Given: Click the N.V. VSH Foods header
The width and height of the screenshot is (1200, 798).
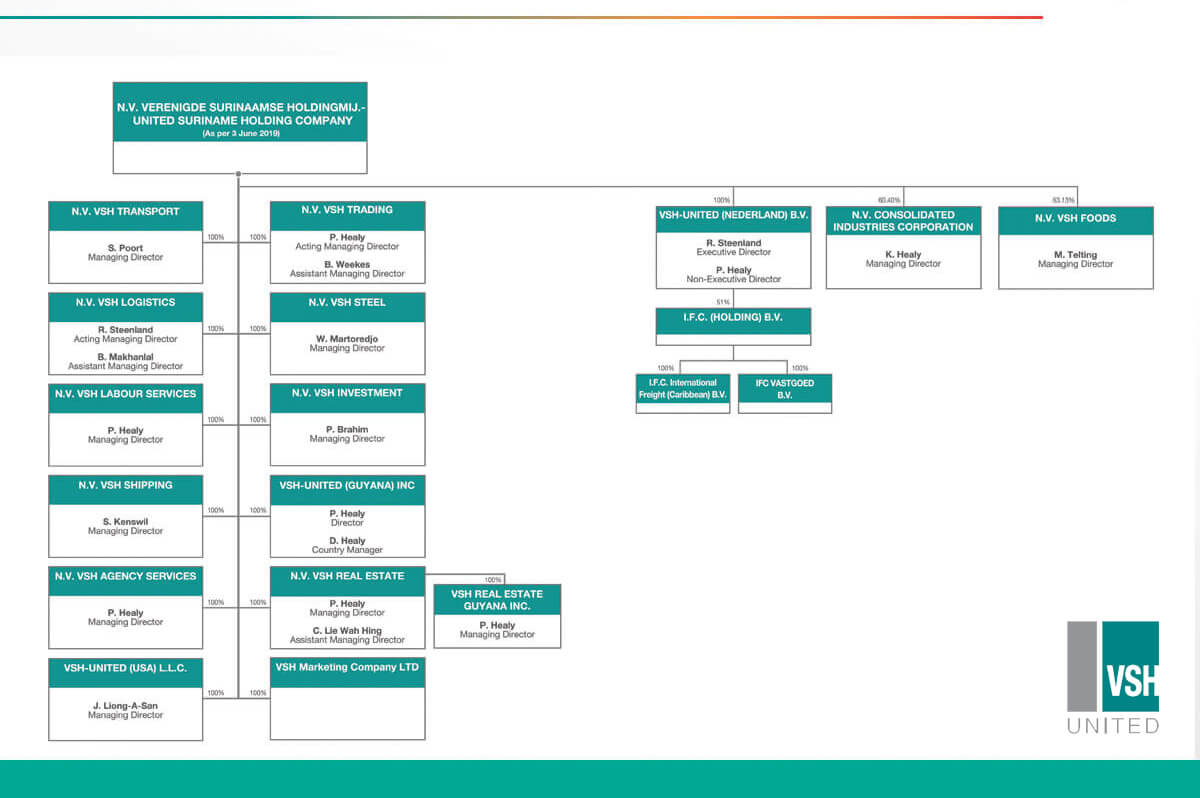Looking at the screenshot, I should click(x=1075, y=219).
